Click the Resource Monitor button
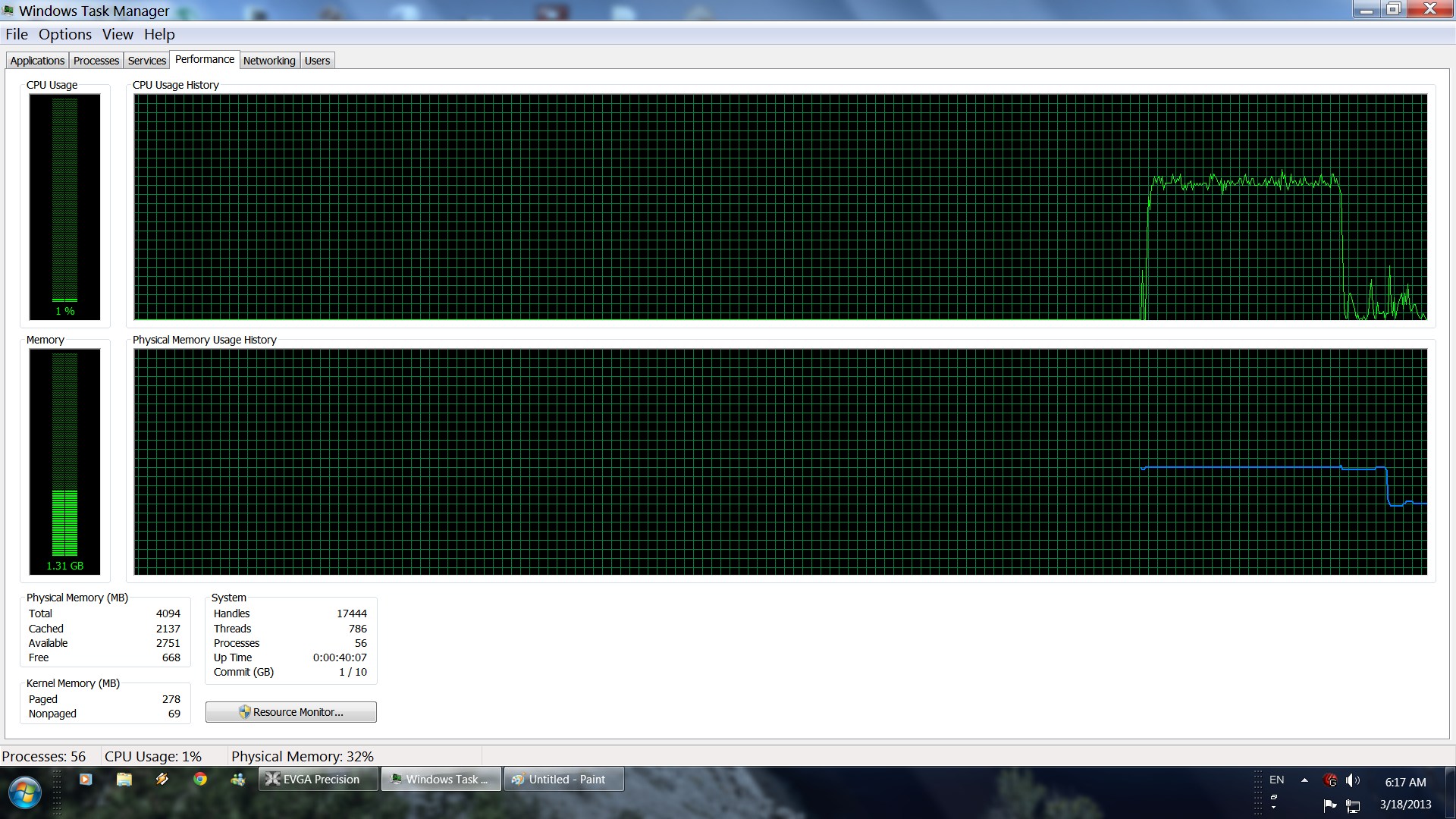 pyautogui.click(x=290, y=712)
